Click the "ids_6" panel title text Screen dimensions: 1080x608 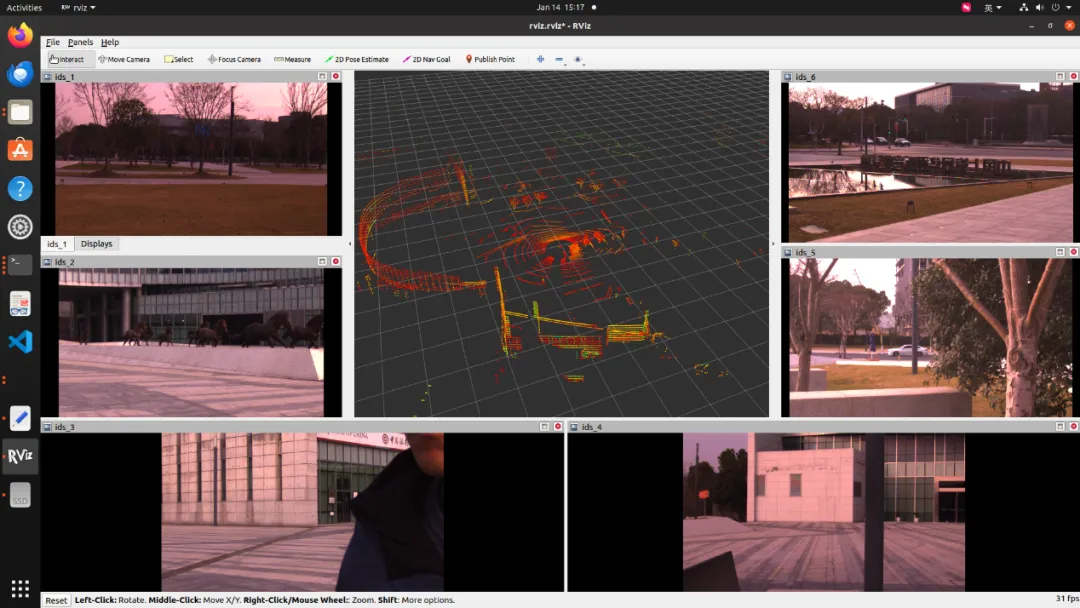pyautogui.click(x=805, y=76)
